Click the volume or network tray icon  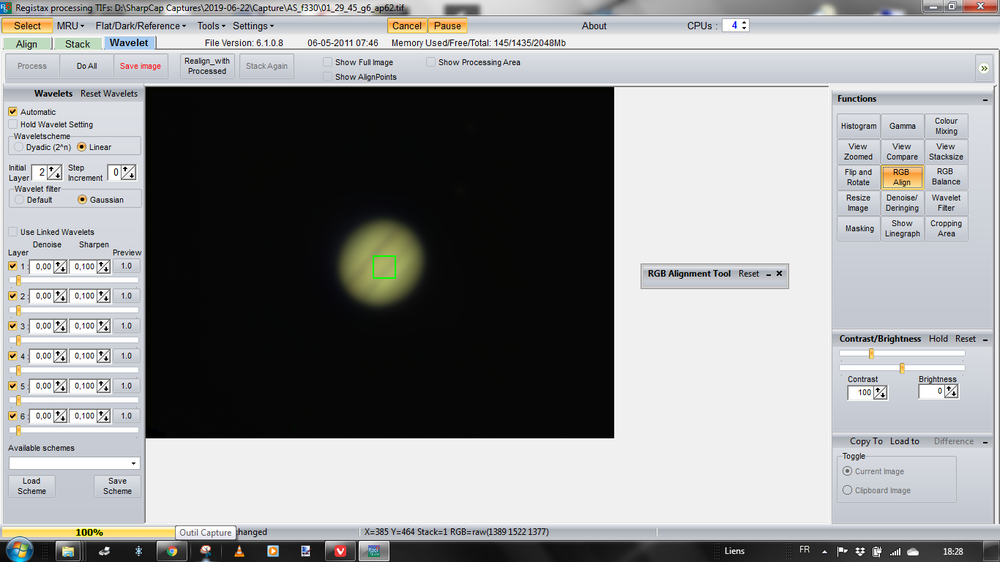point(895,552)
